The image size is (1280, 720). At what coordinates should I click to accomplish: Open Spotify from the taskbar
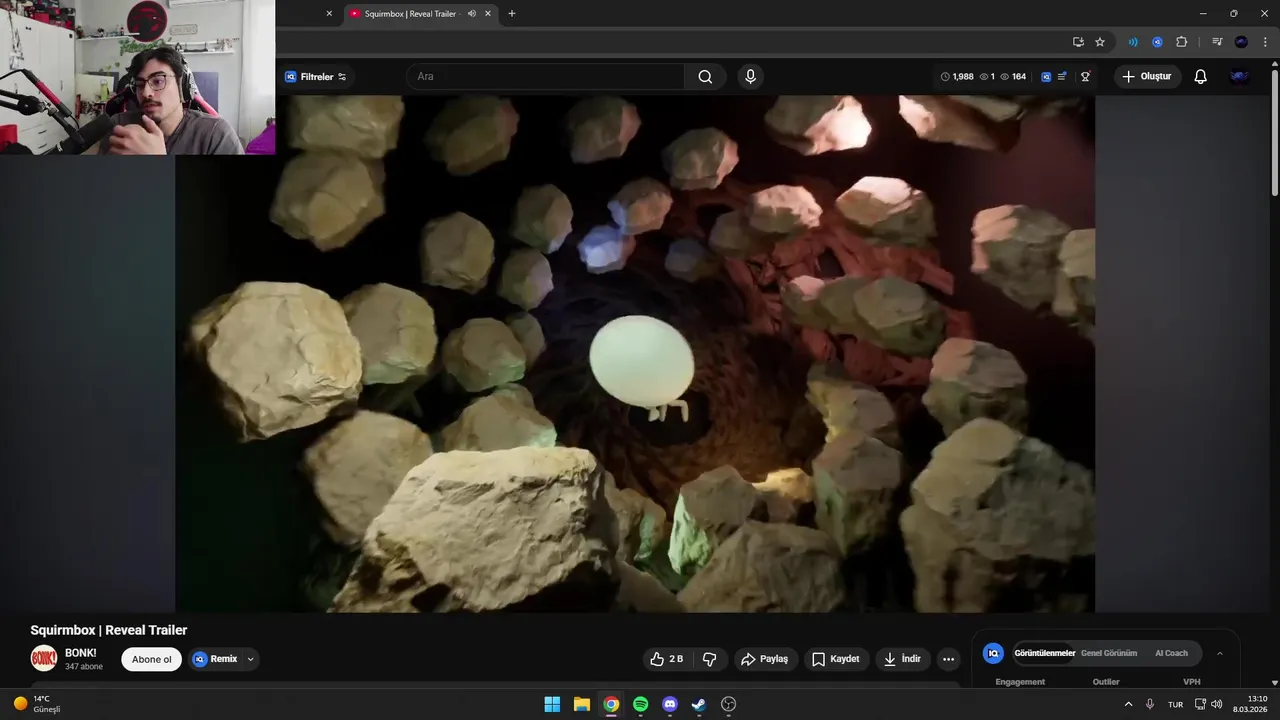coord(641,704)
